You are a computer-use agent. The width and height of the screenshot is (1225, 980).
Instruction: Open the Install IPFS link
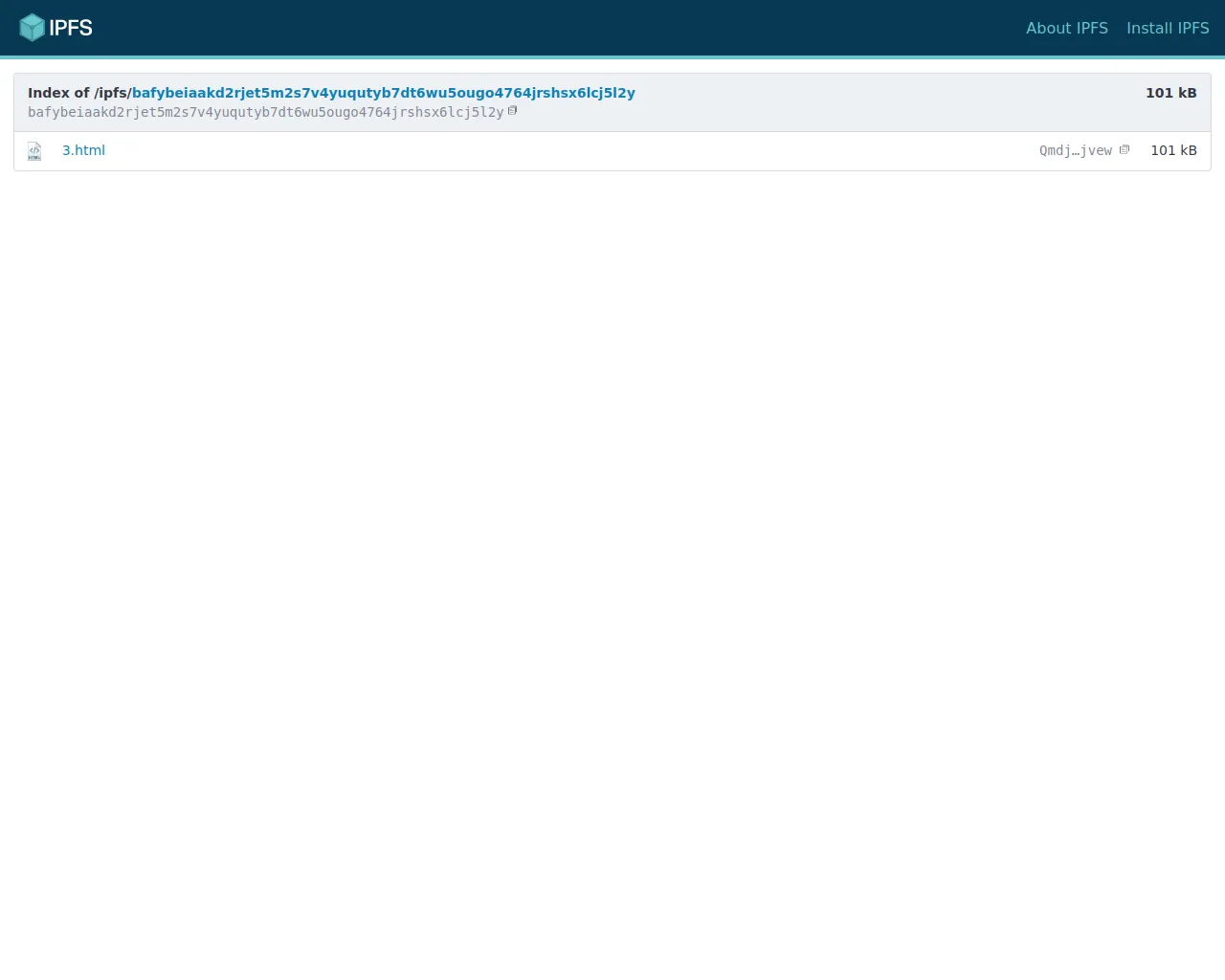pos(1168,28)
